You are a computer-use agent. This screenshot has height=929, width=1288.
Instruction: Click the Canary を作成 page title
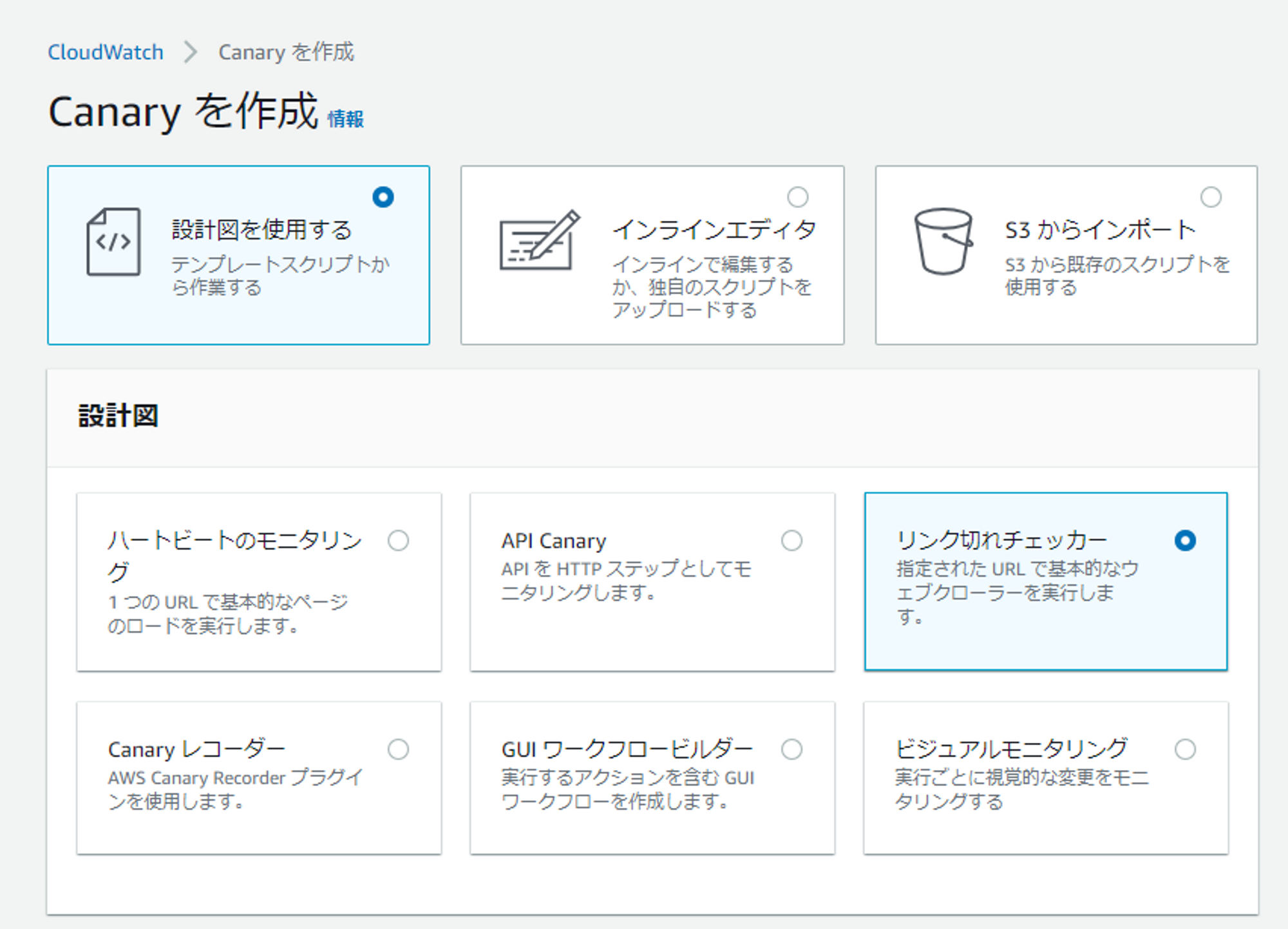click(183, 111)
